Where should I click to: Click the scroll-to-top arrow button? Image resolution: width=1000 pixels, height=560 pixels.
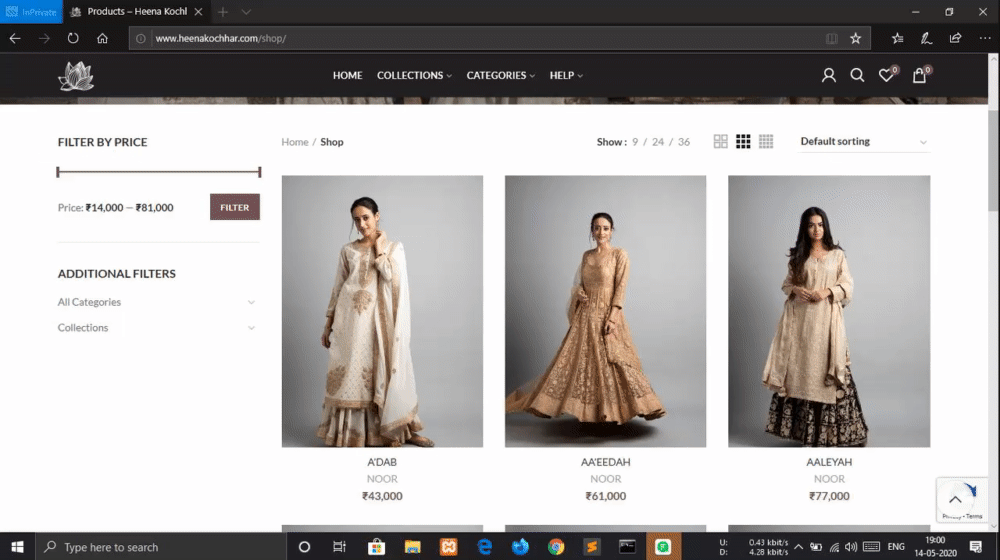955,499
